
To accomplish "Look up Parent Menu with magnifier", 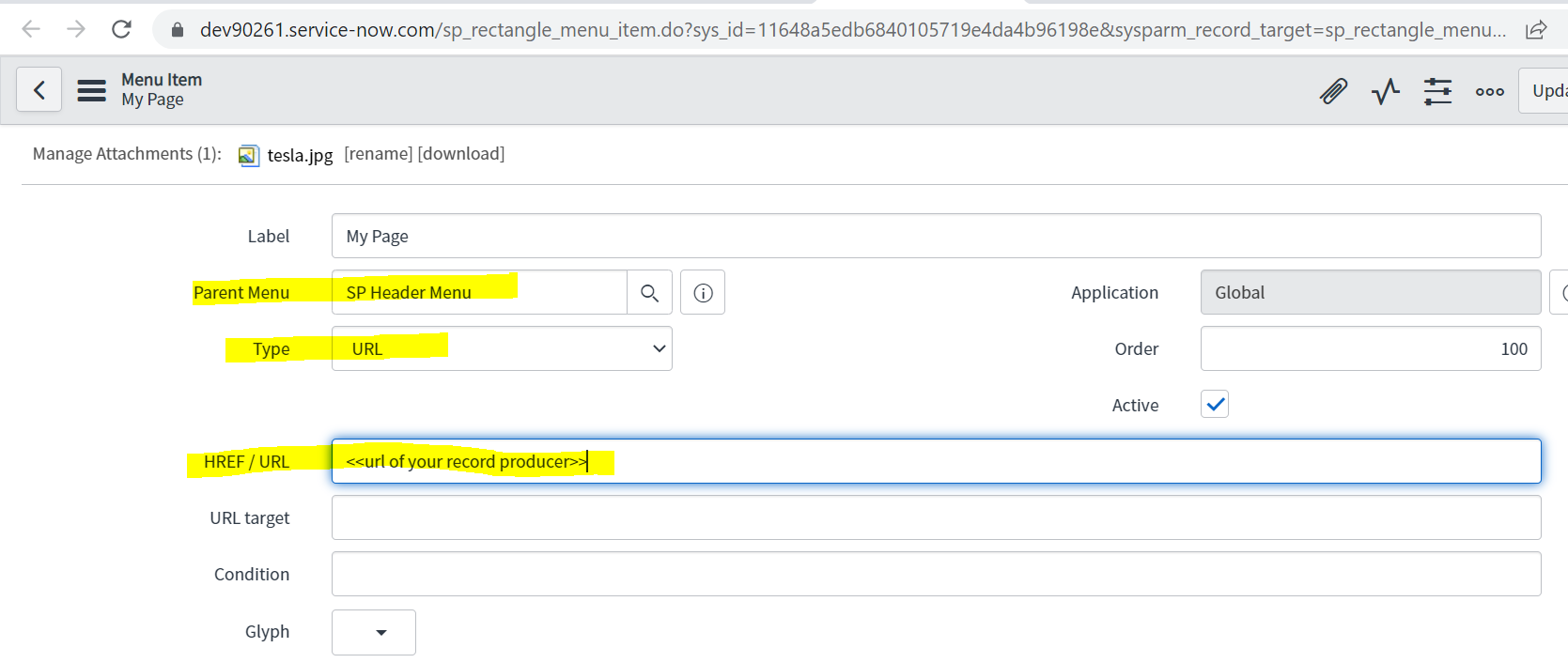I will pyautogui.click(x=649, y=293).
